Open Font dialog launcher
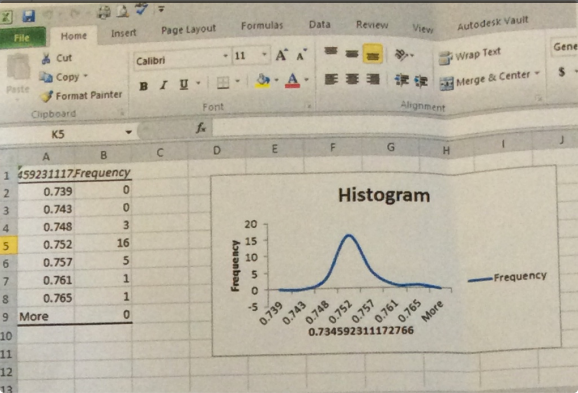 (309, 106)
